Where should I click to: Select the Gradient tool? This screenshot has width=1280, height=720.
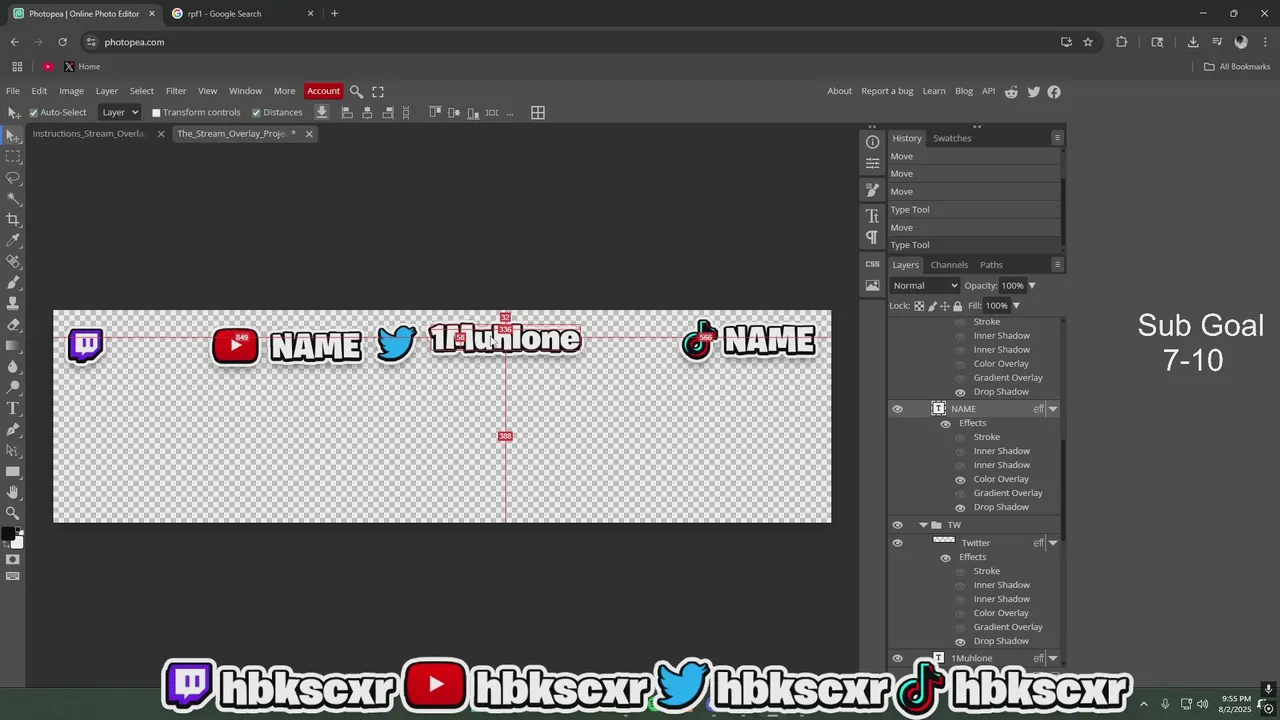pyautogui.click(x=13, y=345)
